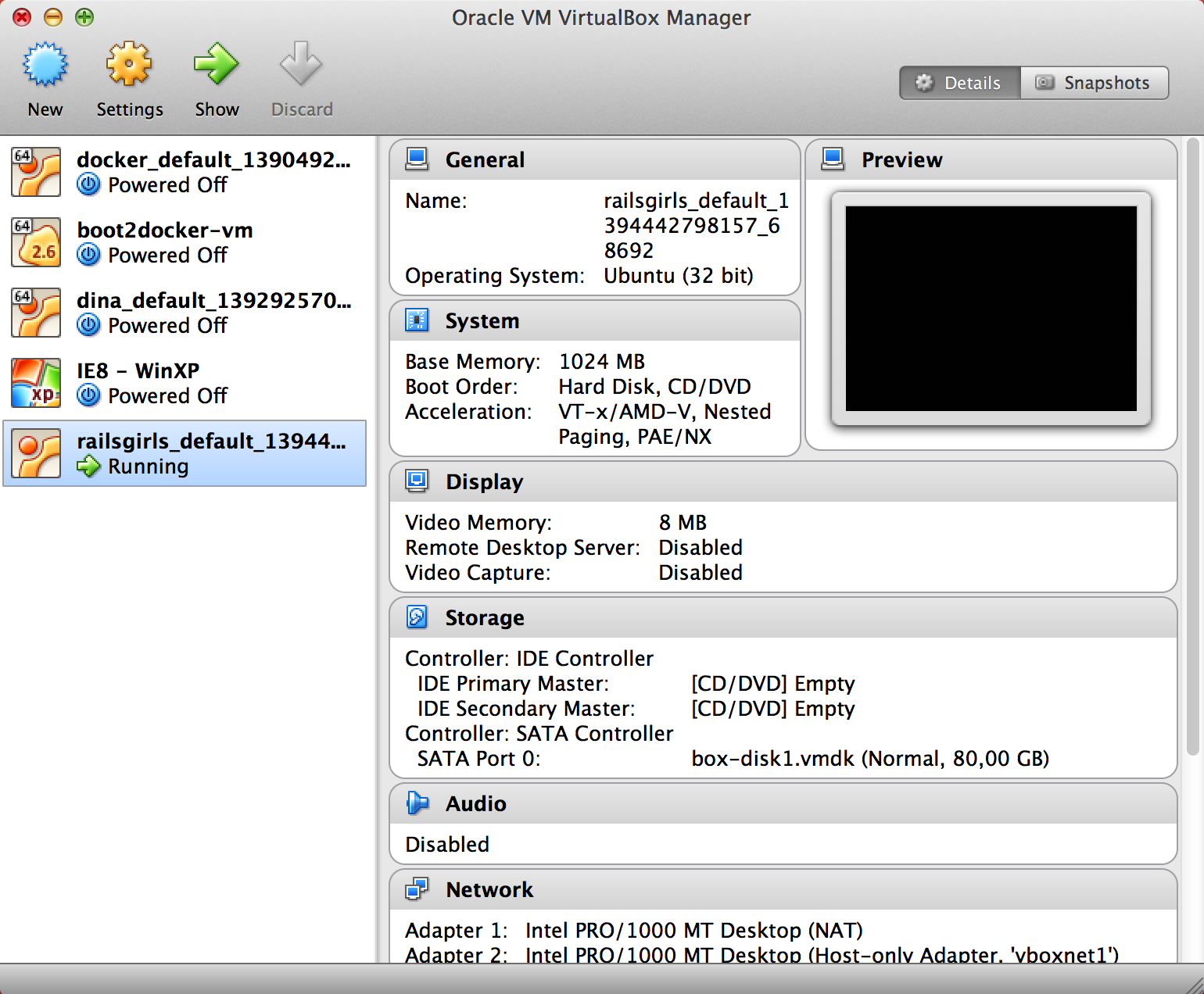The image size is (1204, 994).
Task: Switch to the Details view
Action: click(959, 83)
